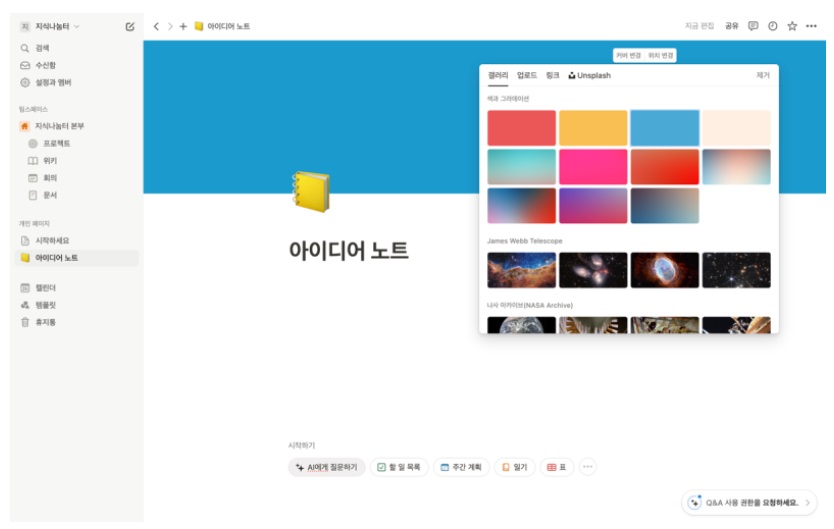
Task: Insert 표 table template
Action: (557, 467)
